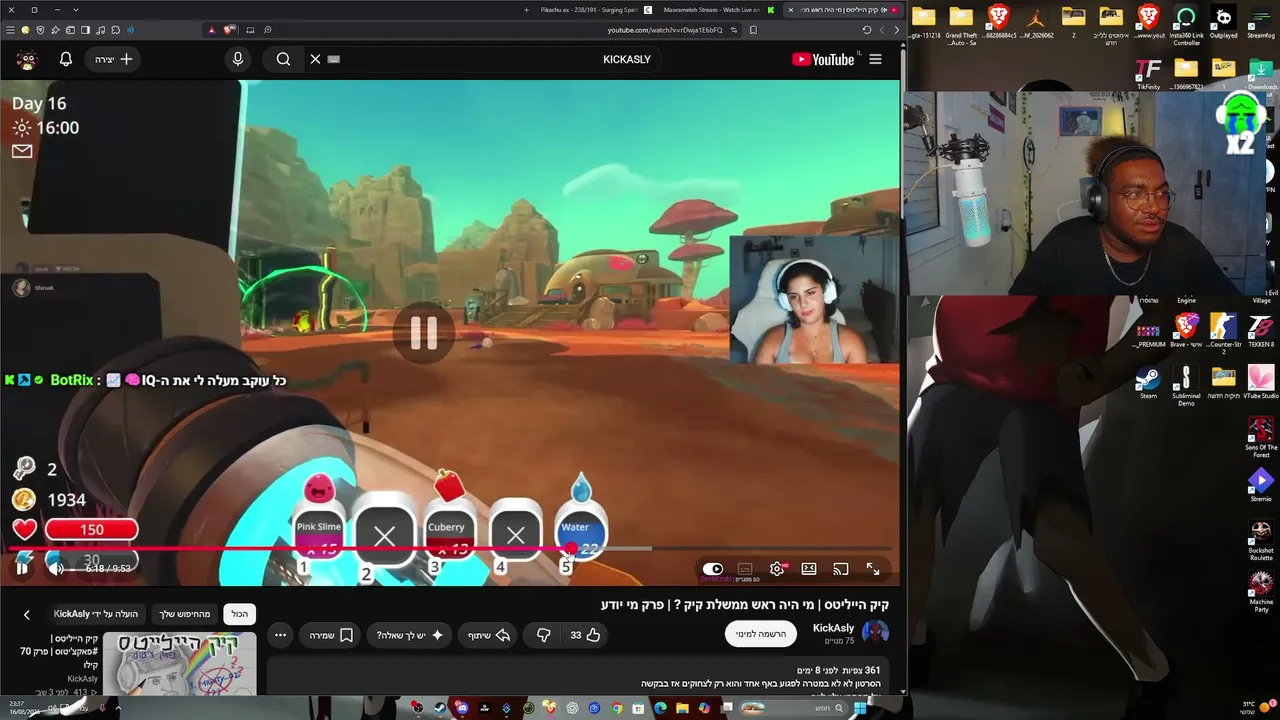1280x720 pixels.
Task: Show more filter chips with the arrow
Action: 27,615
